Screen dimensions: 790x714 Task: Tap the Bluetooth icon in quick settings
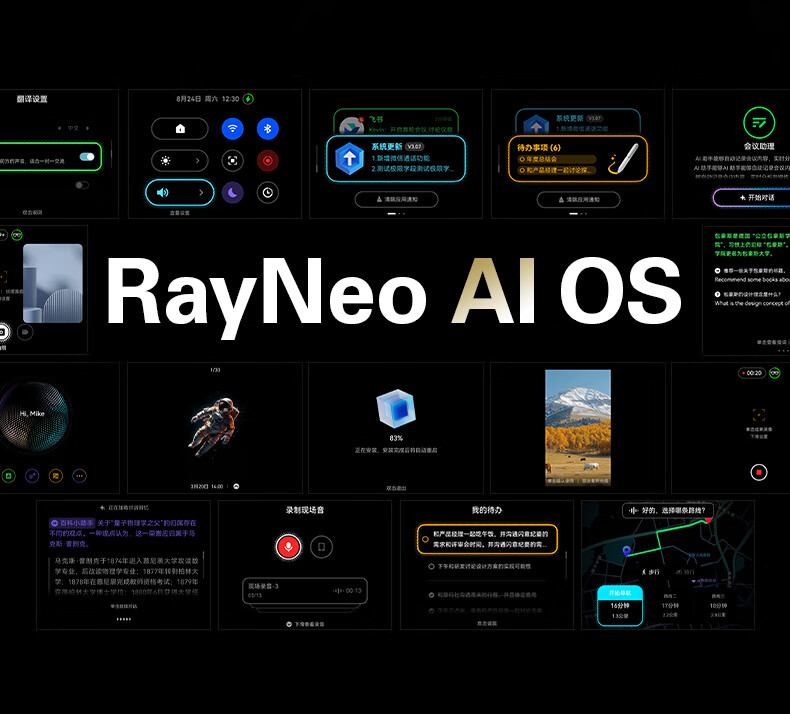[268, 128]
